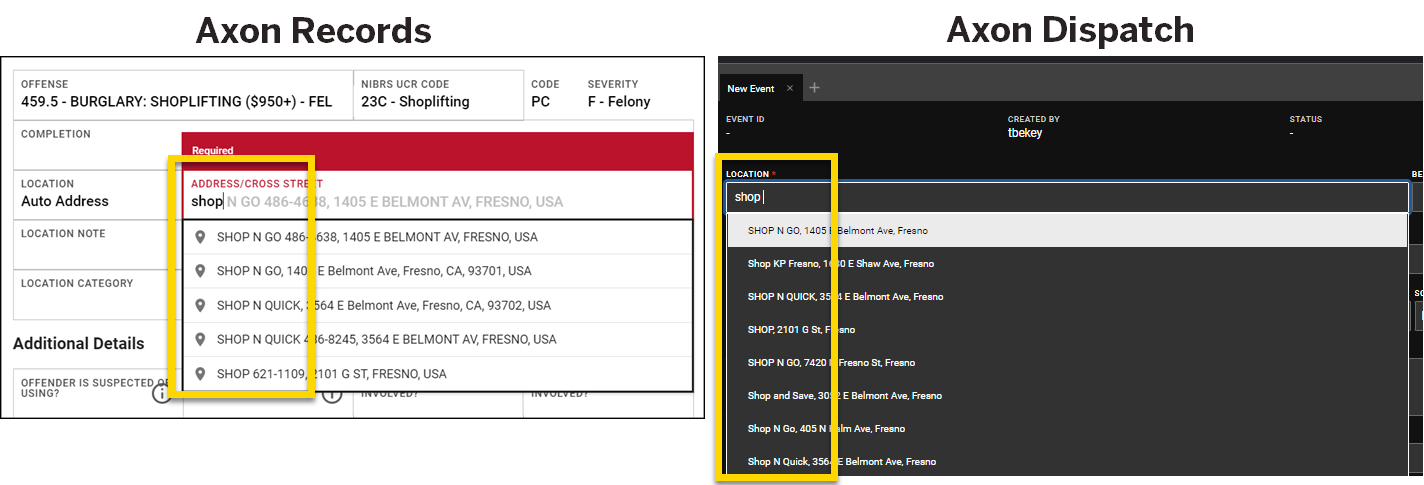Image resolution: width=1424 pixels, height=485 pixels.
Task: Select Shop KP Fresno on E Shaw Ave
Action: coord(841,264)
